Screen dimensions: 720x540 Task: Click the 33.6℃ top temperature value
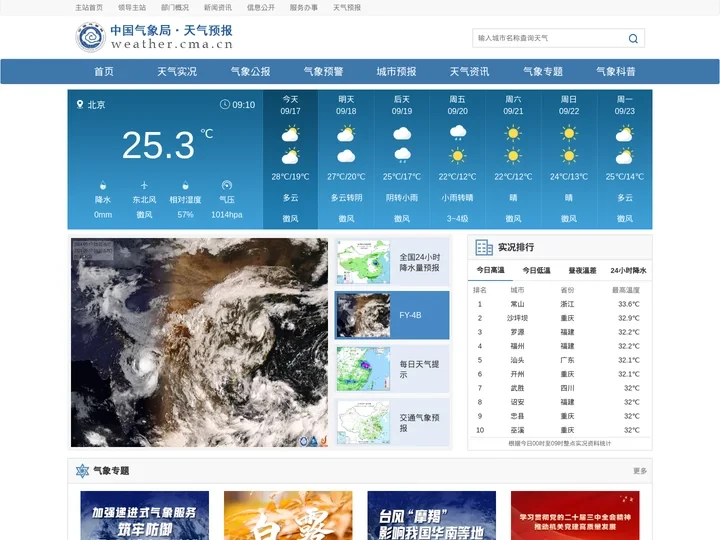click(x=629, y=304)
